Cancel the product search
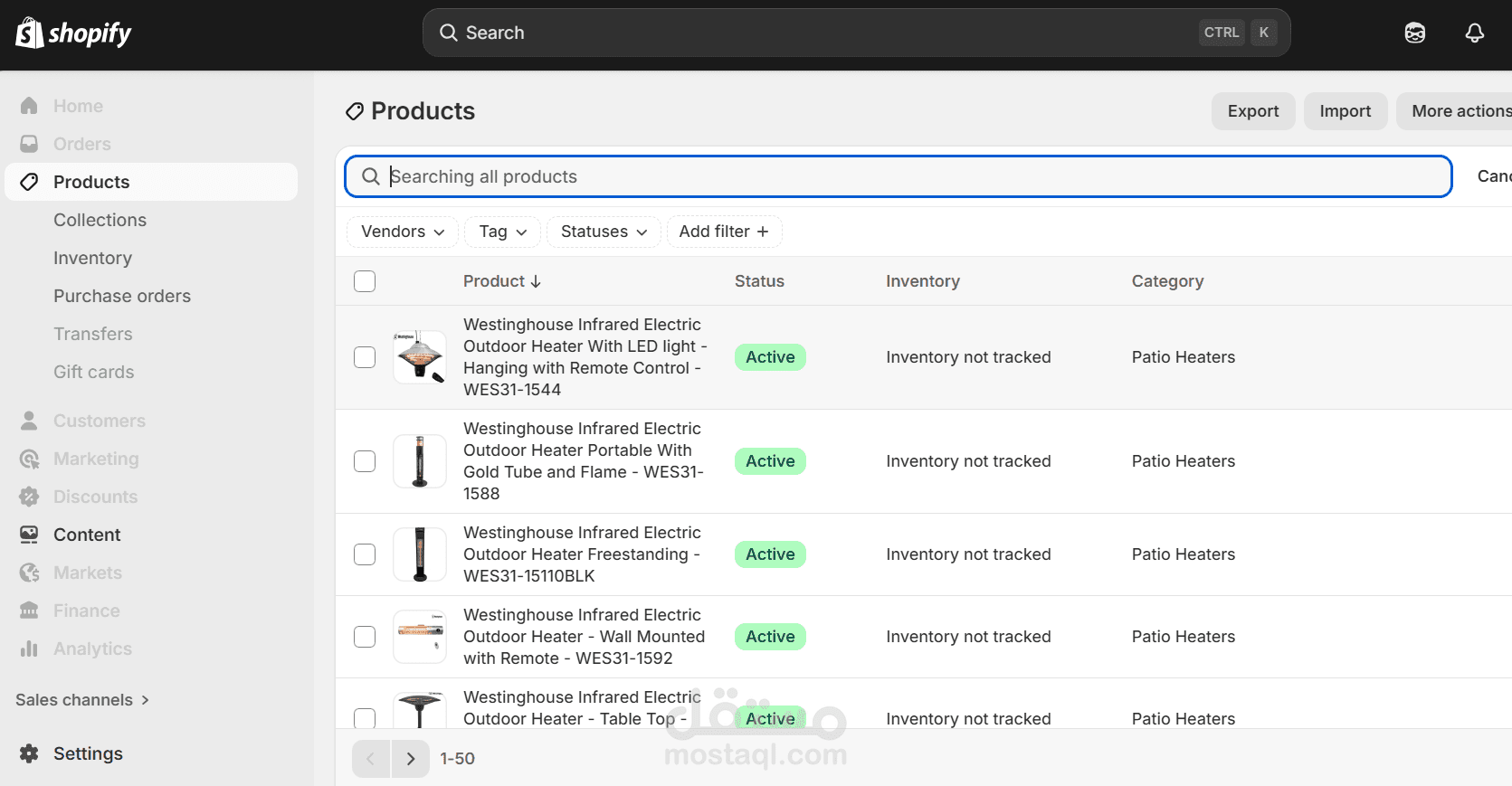The width and height of the screenshot is (1512, 786). pos(1494,176)
